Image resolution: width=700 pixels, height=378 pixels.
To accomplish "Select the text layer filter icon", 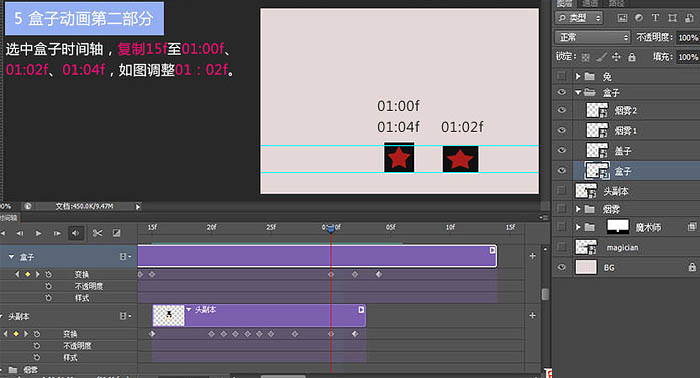I will pos(655,18).
